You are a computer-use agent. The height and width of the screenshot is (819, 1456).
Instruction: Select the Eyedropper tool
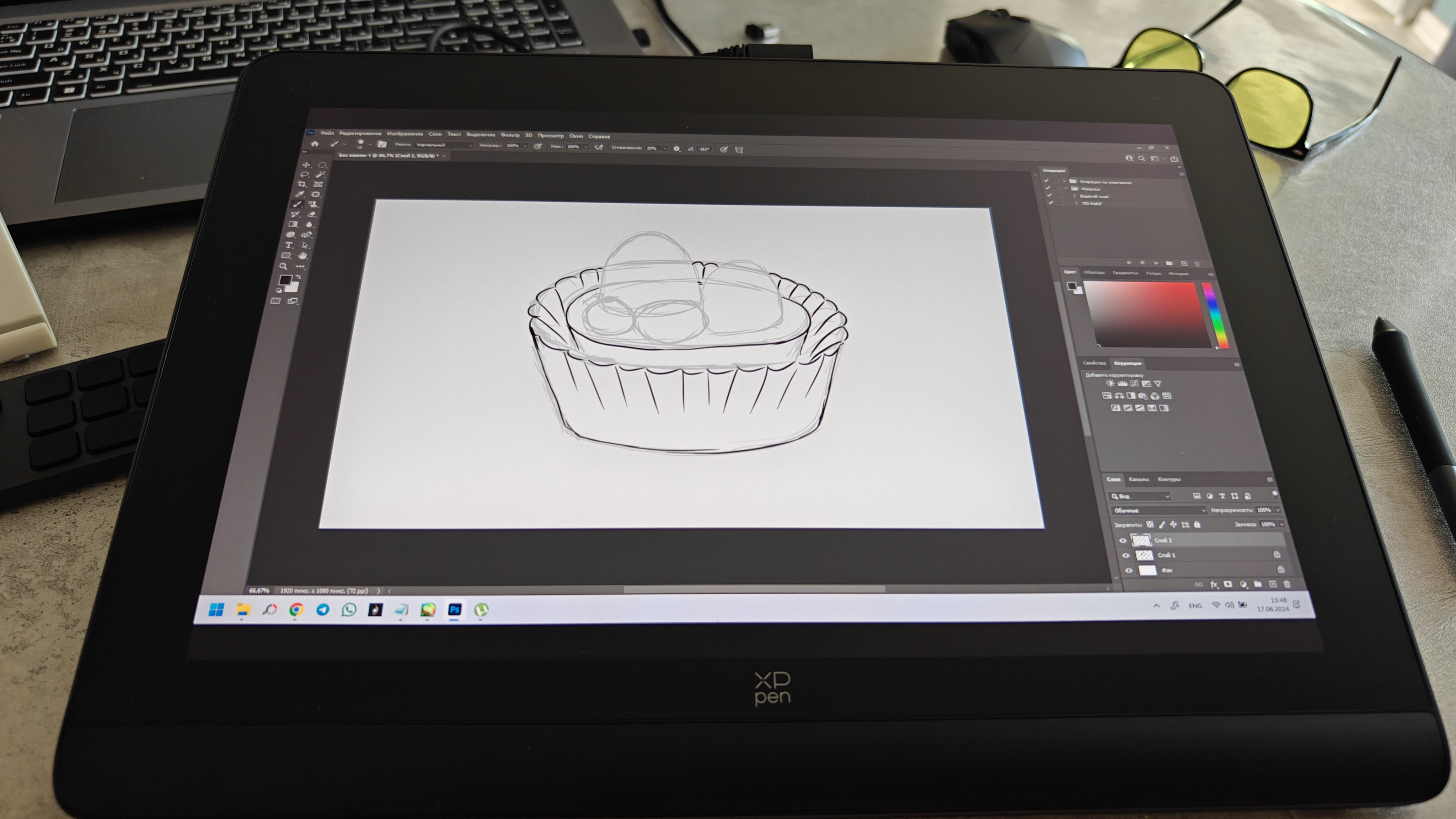pyautogui.click(x=300, y=194)
